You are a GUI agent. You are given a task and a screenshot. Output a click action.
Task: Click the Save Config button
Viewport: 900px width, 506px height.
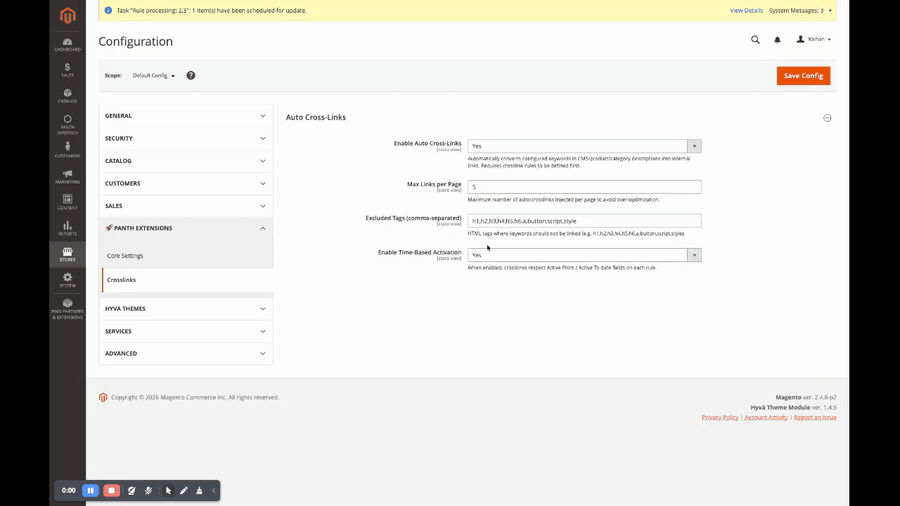[x=803, y=76]
